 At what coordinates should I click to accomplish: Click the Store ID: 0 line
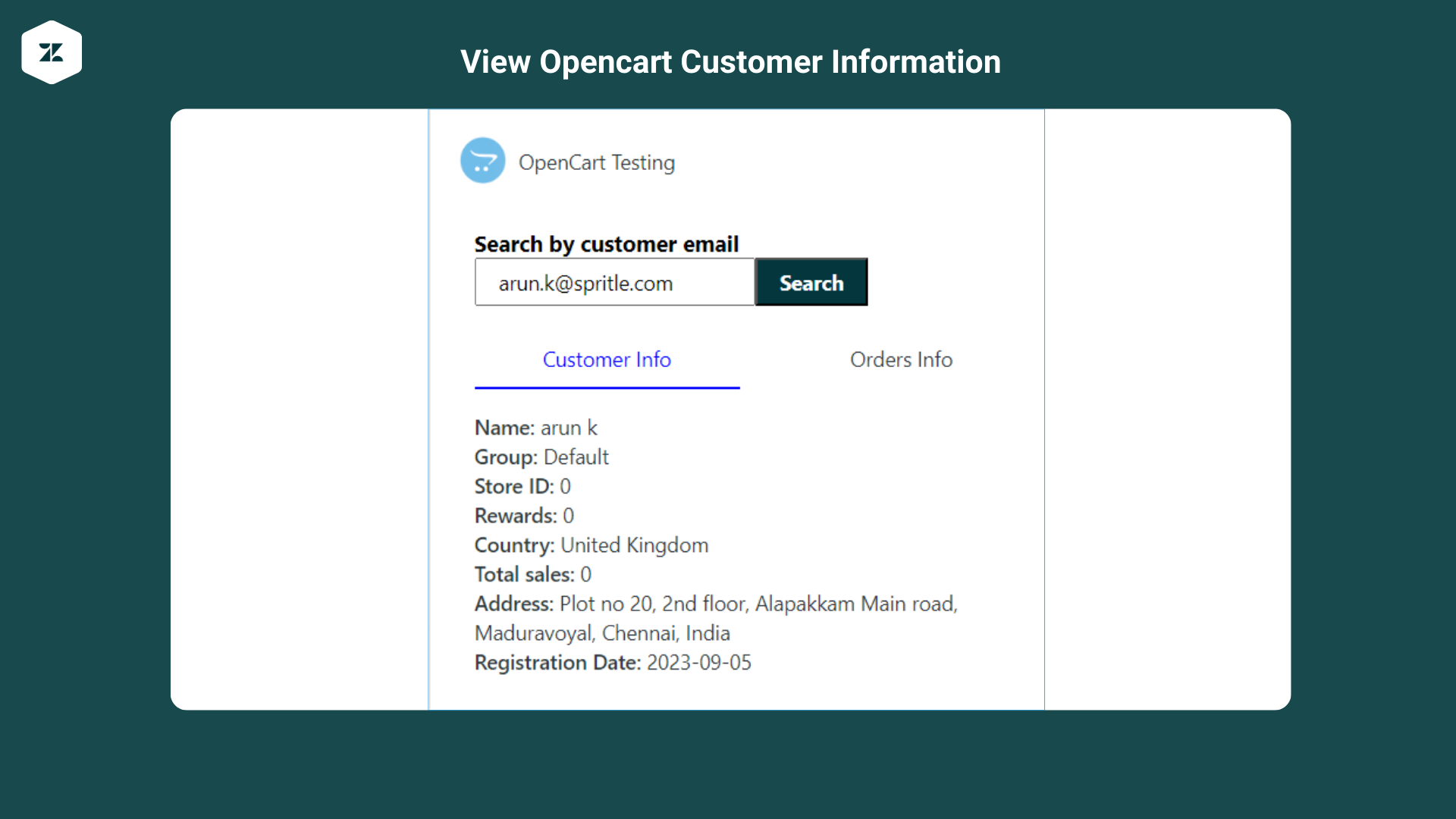522,487
